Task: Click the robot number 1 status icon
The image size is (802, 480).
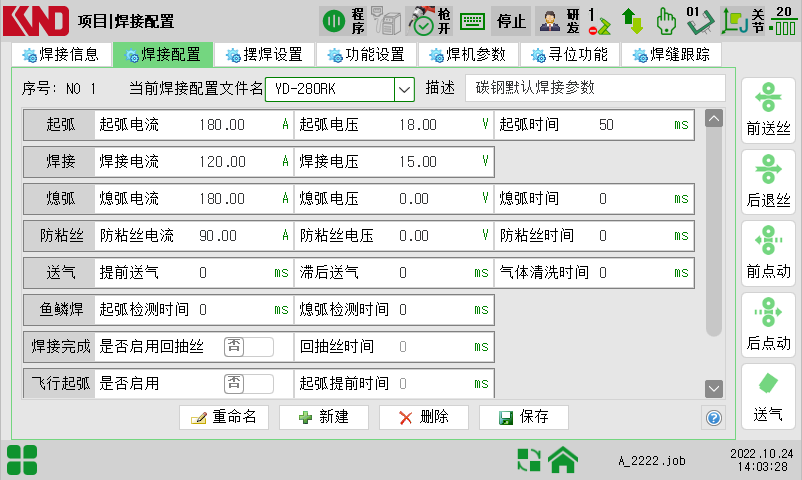Action: pyautogui.click(x=599, y=21)
